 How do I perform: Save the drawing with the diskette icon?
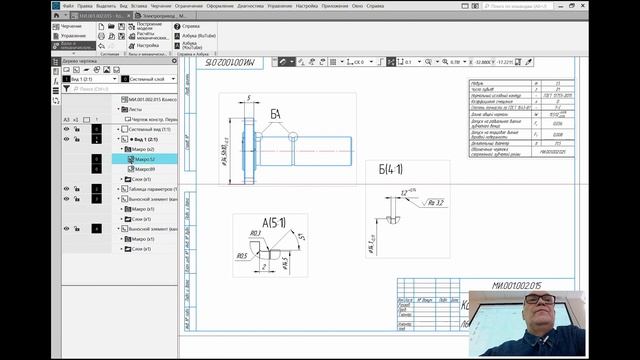click(121, 27)
